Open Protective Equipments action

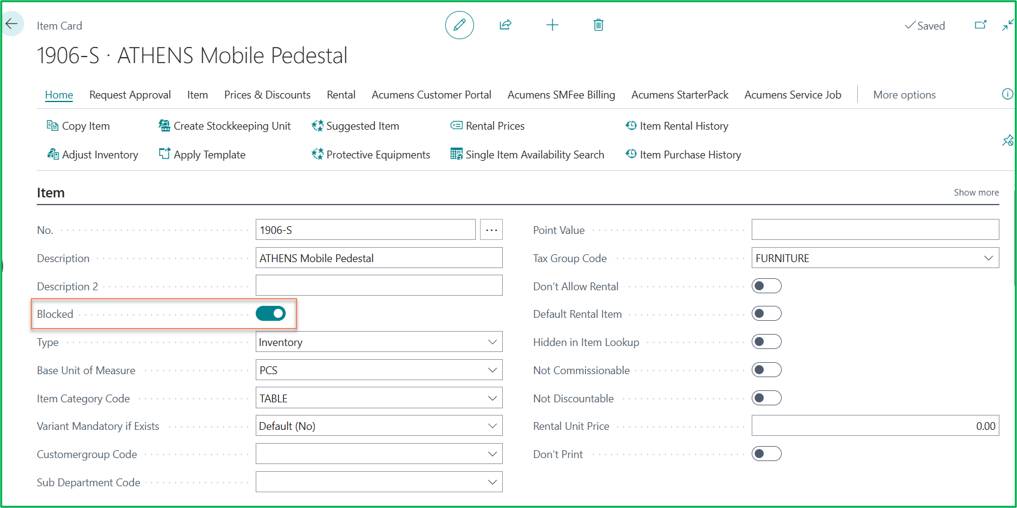point(371,154)
